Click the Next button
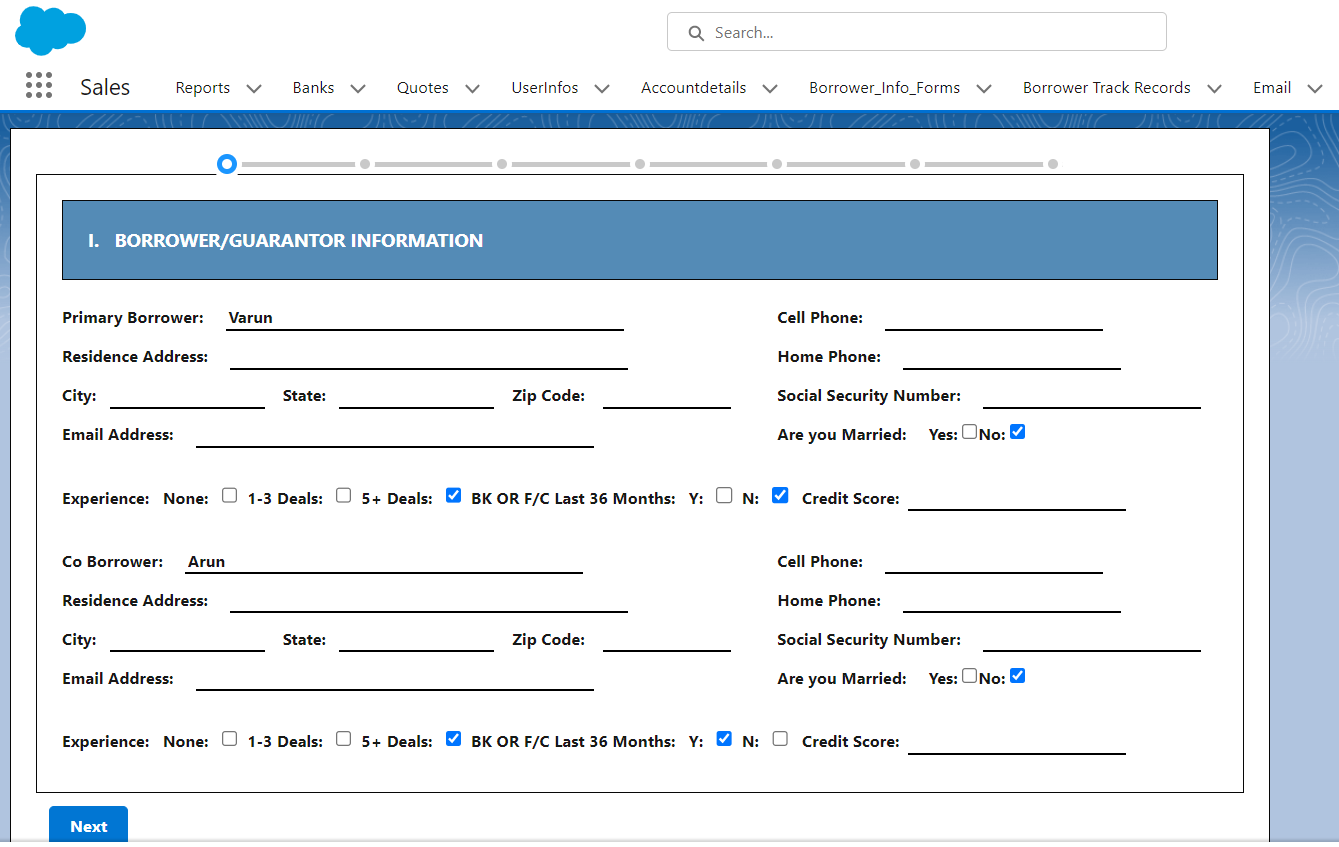 [x=88, y=826]
